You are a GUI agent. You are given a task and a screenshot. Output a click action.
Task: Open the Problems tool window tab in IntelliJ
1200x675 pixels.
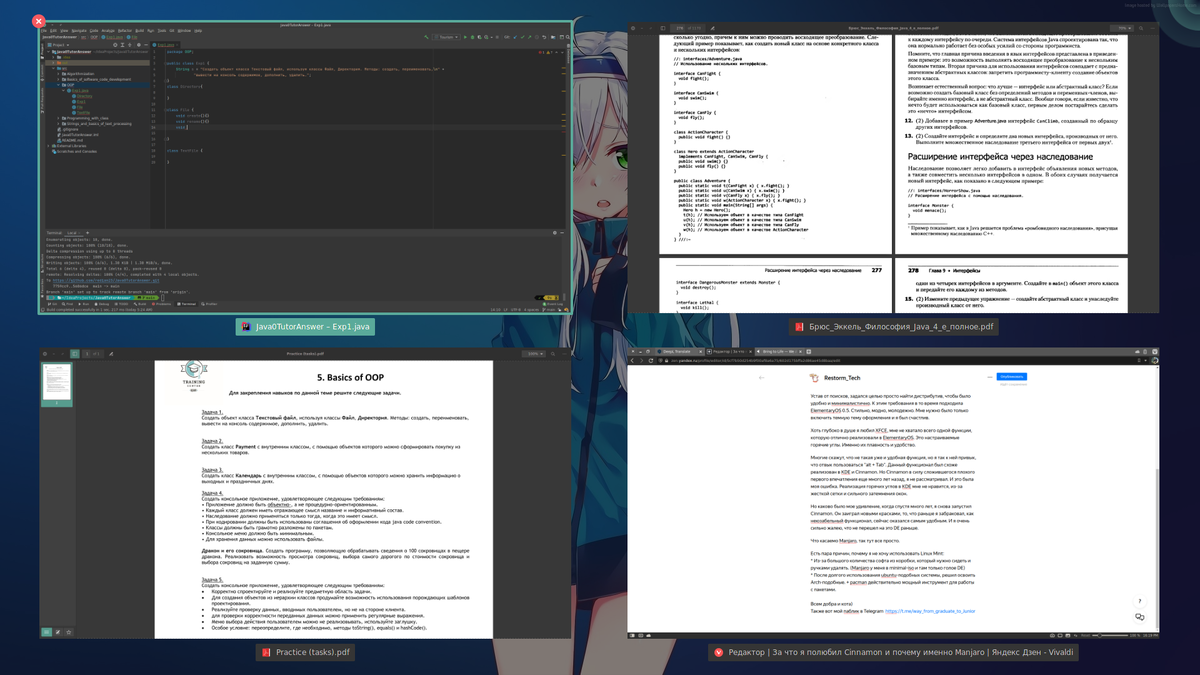click(161, 304)
